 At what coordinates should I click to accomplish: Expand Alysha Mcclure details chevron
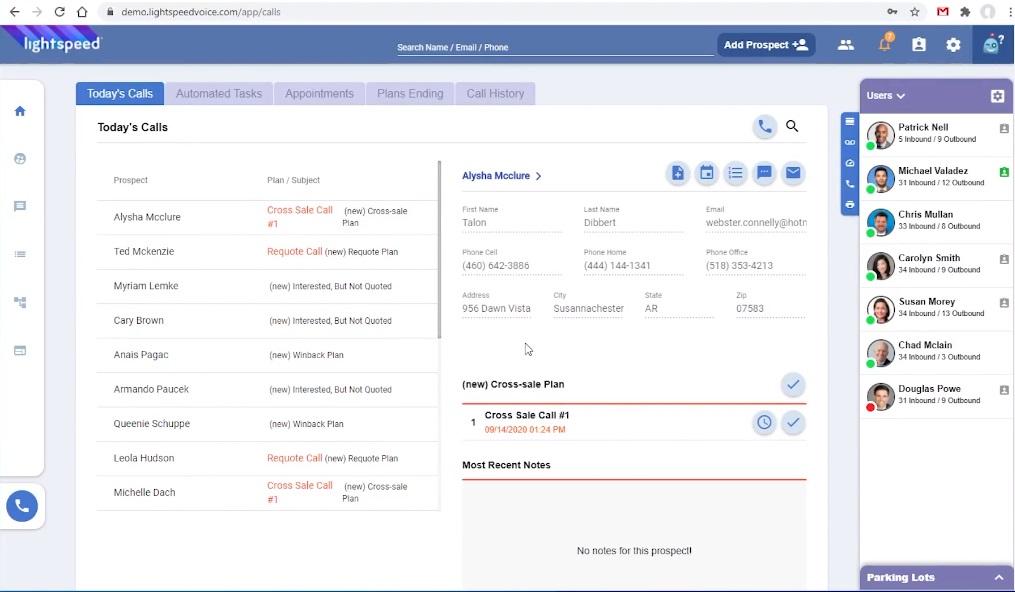[x=539, y=176]
